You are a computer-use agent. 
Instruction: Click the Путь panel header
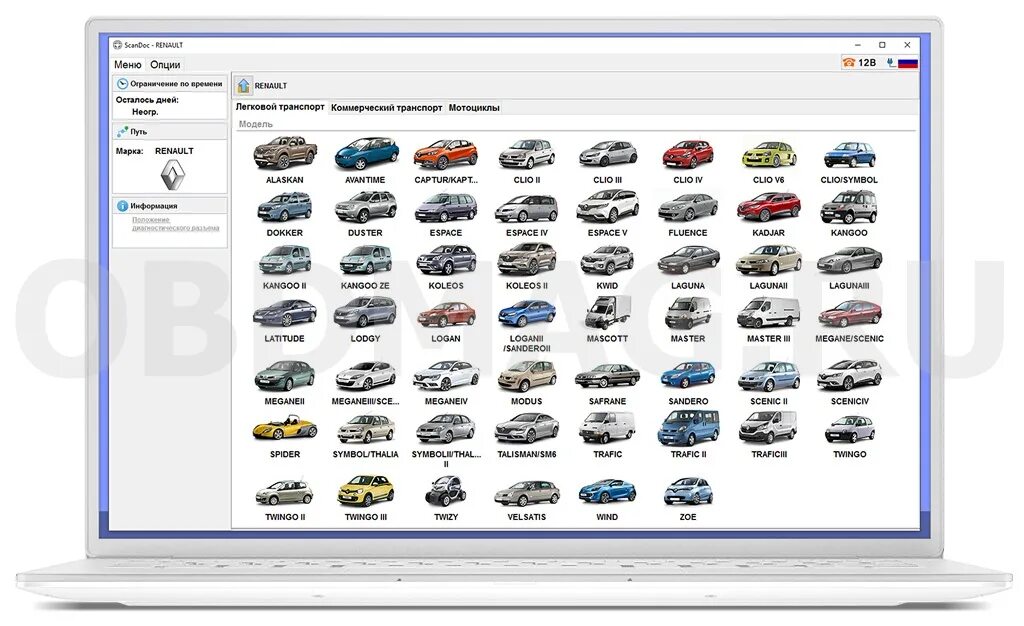[x=170, y=131]
